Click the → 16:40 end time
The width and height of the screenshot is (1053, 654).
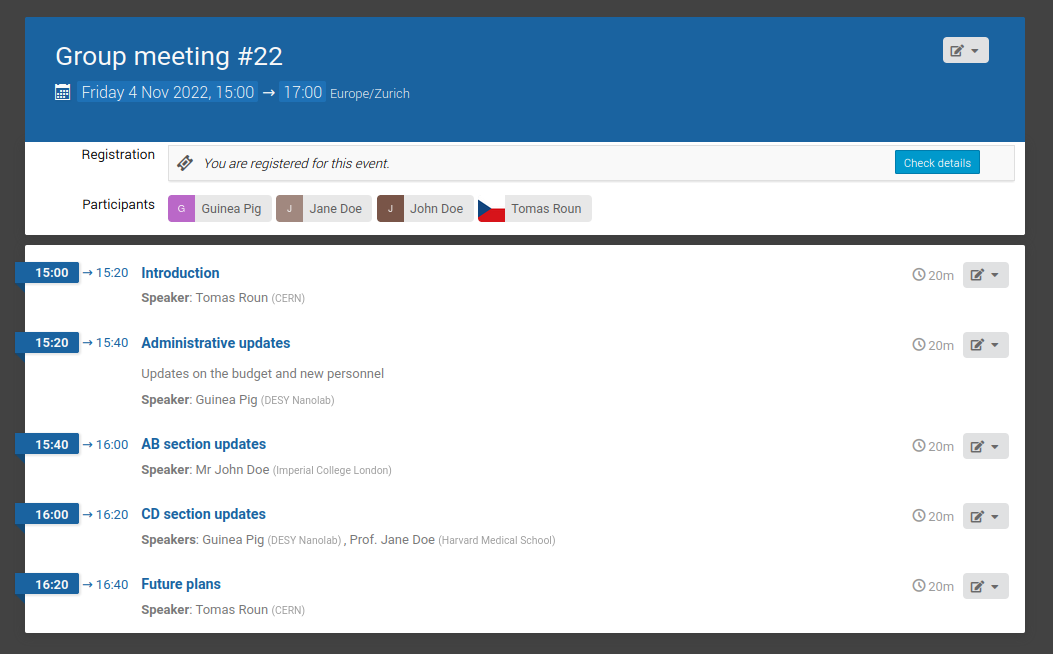coord(105,584)
